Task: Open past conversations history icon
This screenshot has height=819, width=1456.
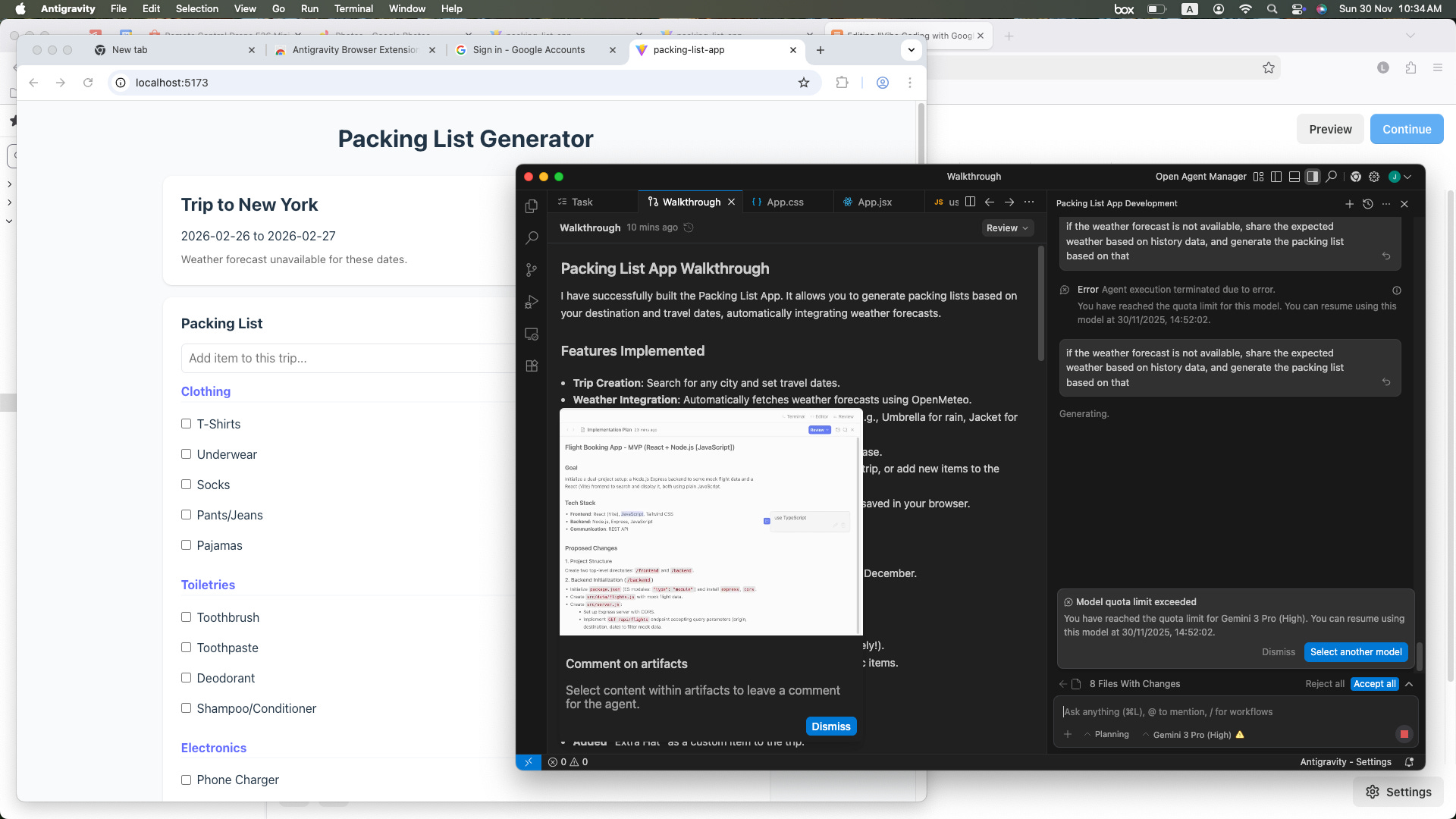Action: point(1367,204)
